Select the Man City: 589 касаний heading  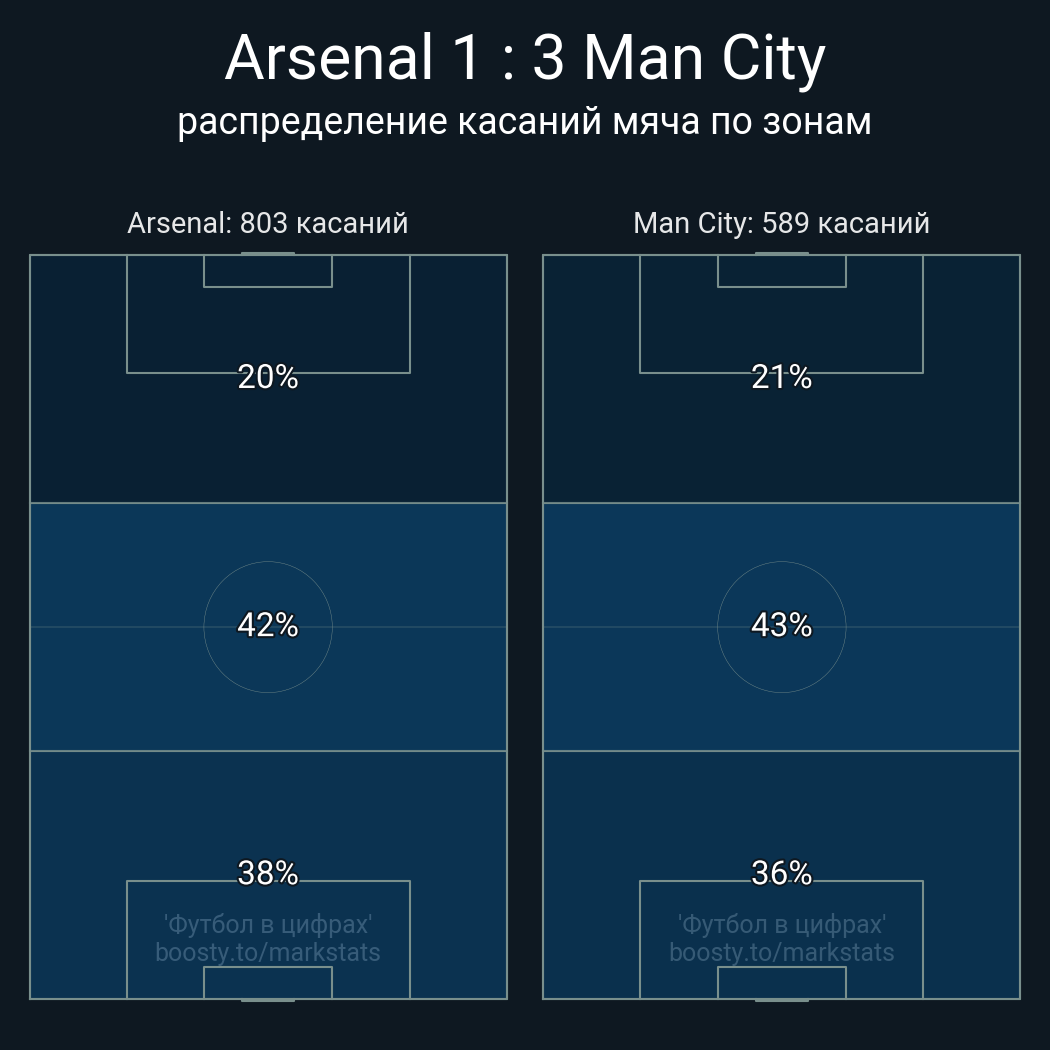[x=781, y=223]
